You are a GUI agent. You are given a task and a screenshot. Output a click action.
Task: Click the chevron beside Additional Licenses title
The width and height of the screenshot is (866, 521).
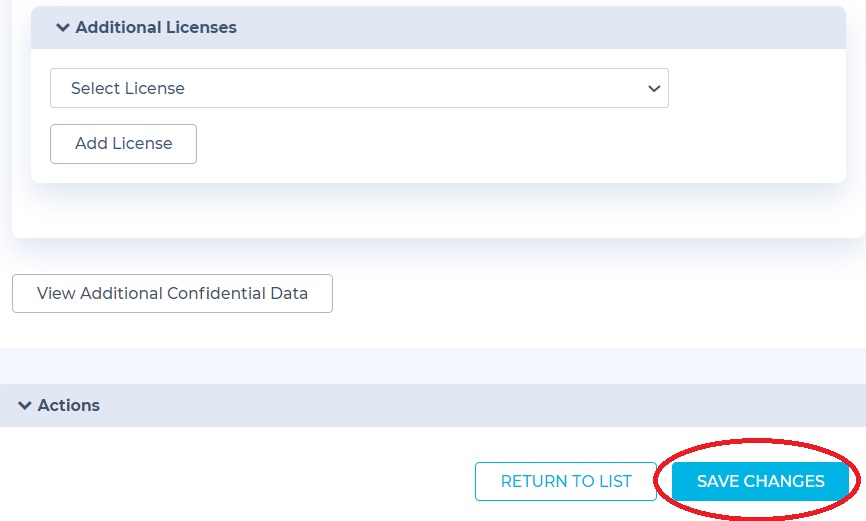click(x=63, y=27)
